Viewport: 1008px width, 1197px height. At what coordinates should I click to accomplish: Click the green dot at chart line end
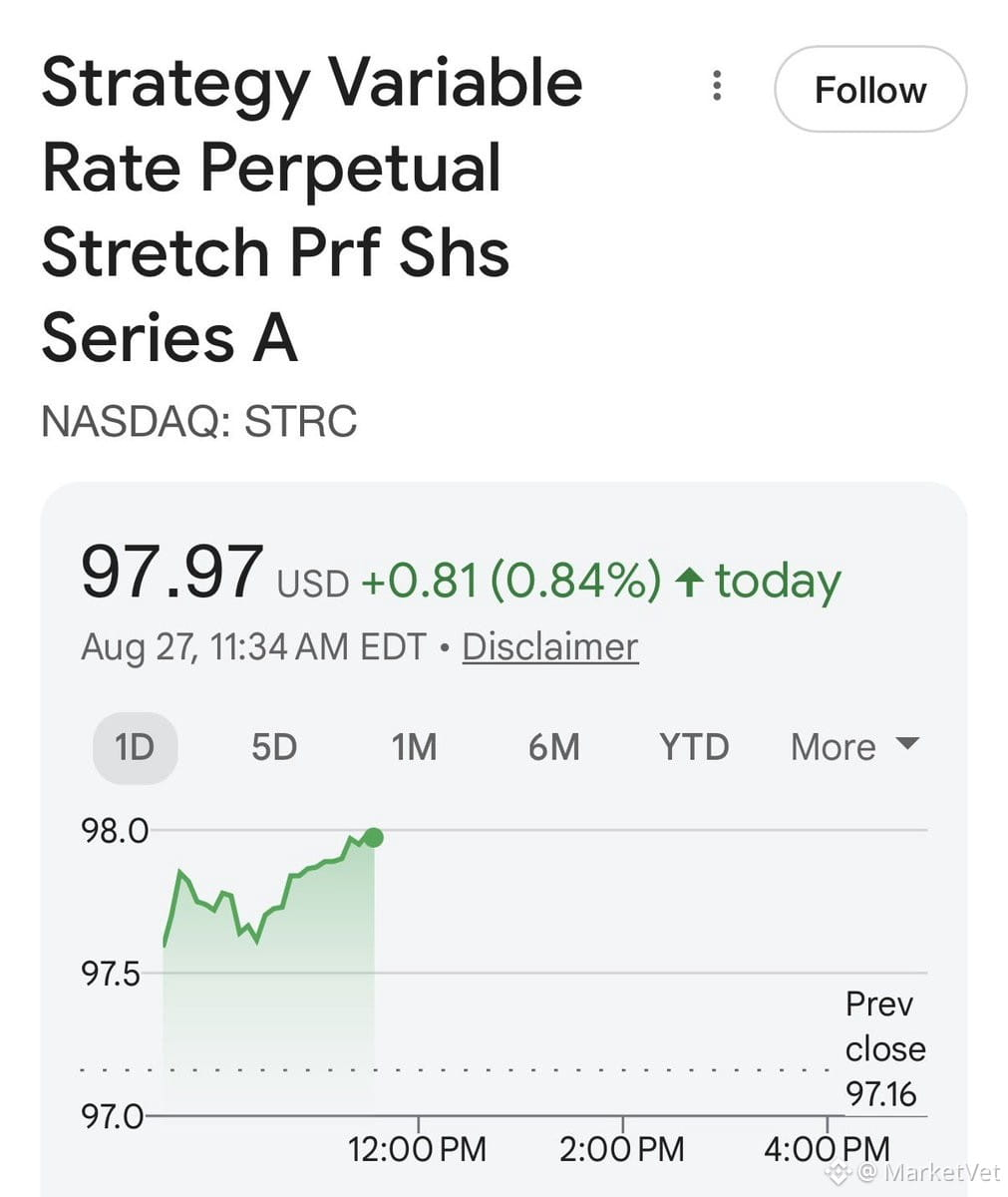click(374, 837)
